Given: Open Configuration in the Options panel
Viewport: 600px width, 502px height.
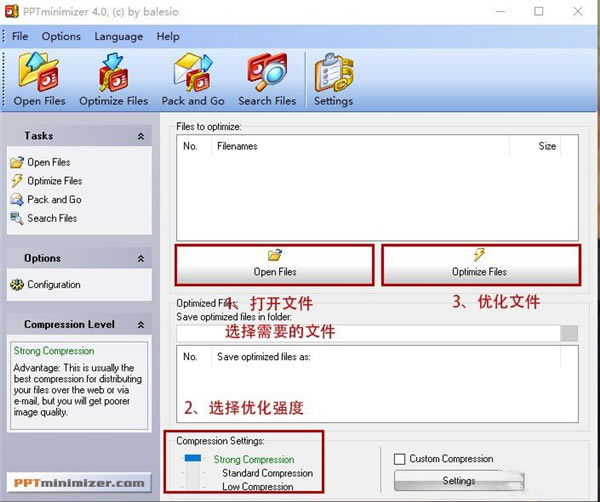Looking at the screenshot, I should click(x=45, y=285).
